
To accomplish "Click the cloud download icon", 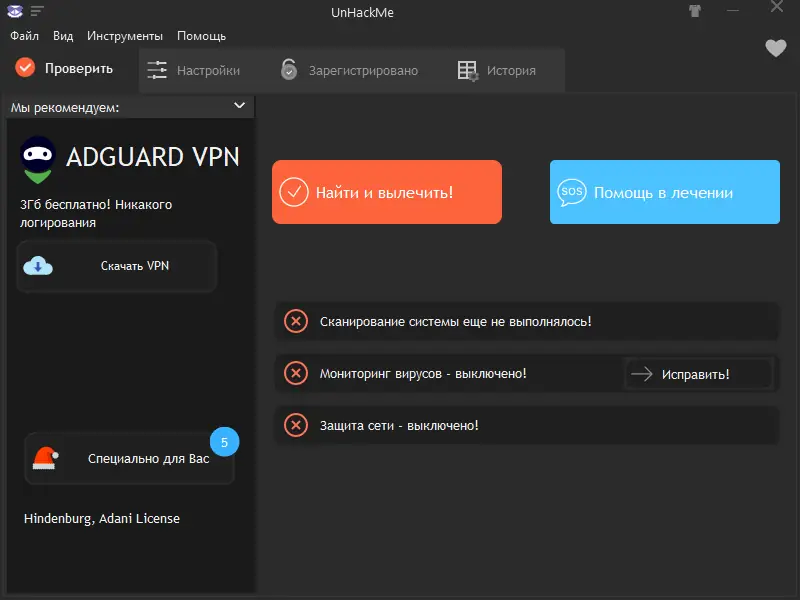I will [38, 266].
